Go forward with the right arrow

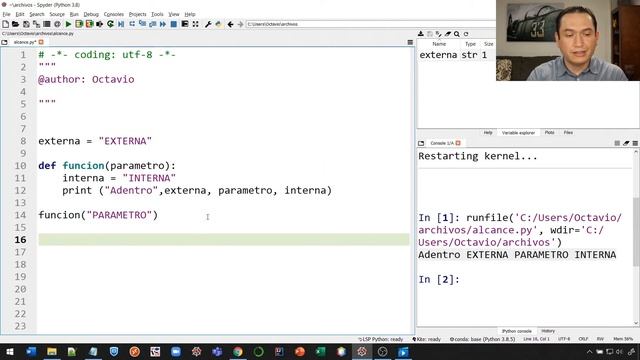(x=240, y=24)
